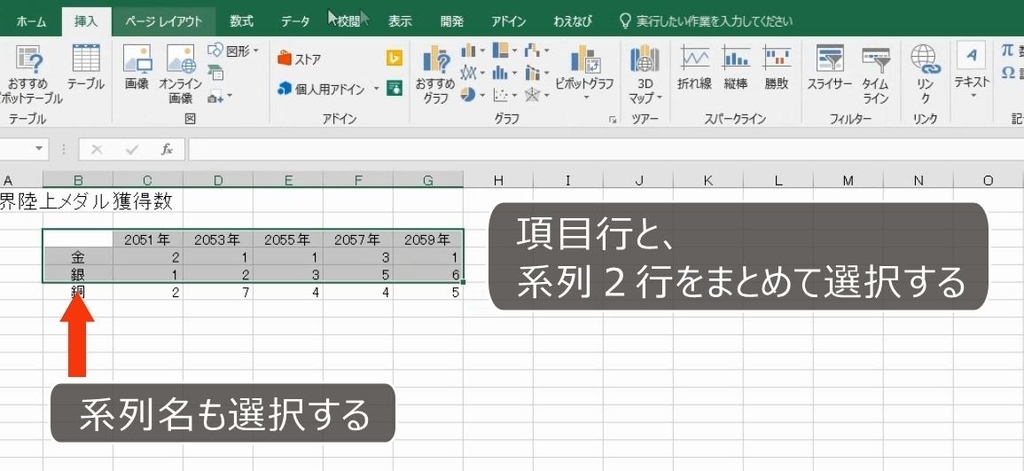
Task: Click the 2051年 header cell
Action: [x=148, y=240]
